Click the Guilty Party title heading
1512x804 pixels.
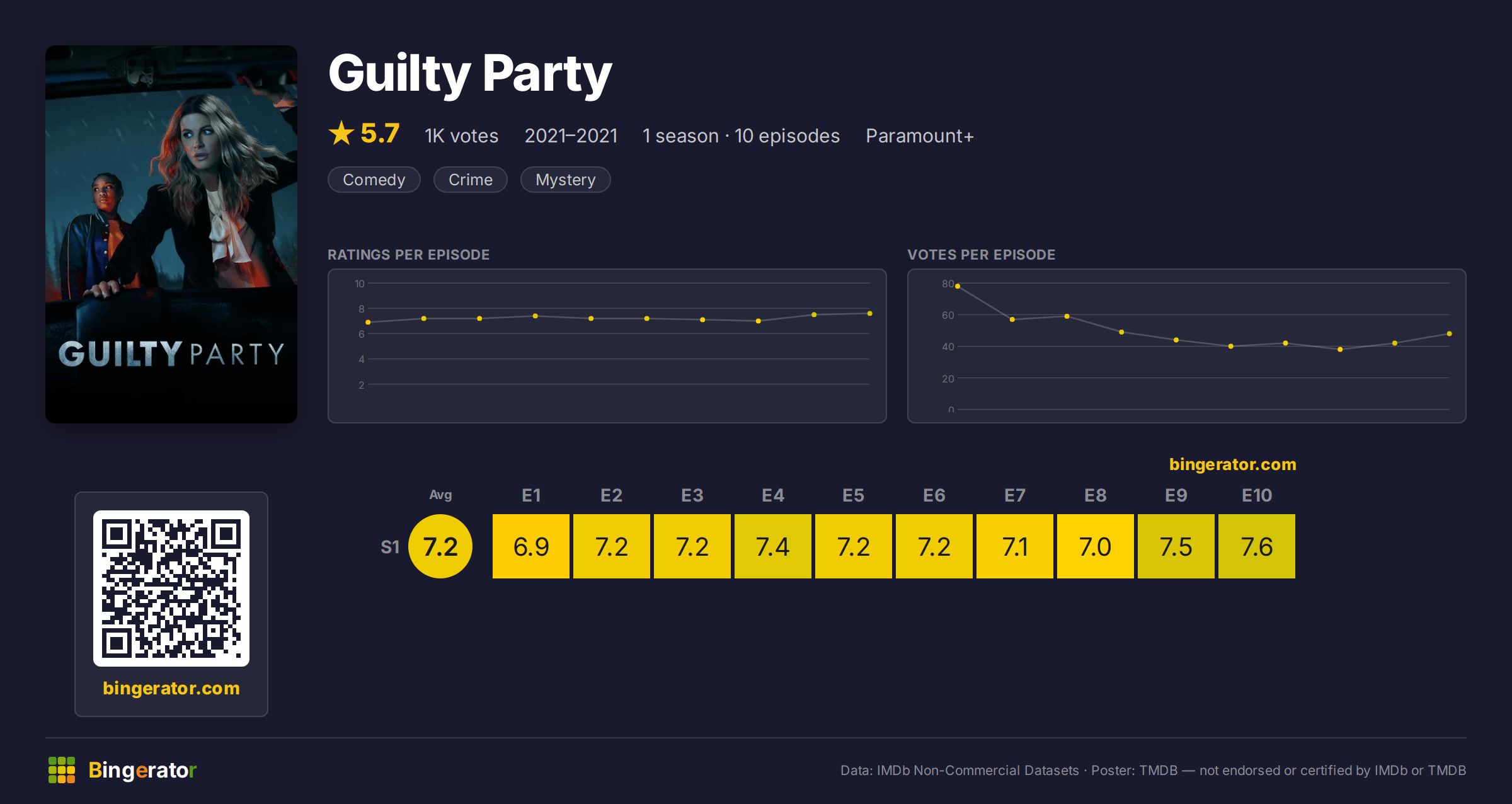[470, 74]
